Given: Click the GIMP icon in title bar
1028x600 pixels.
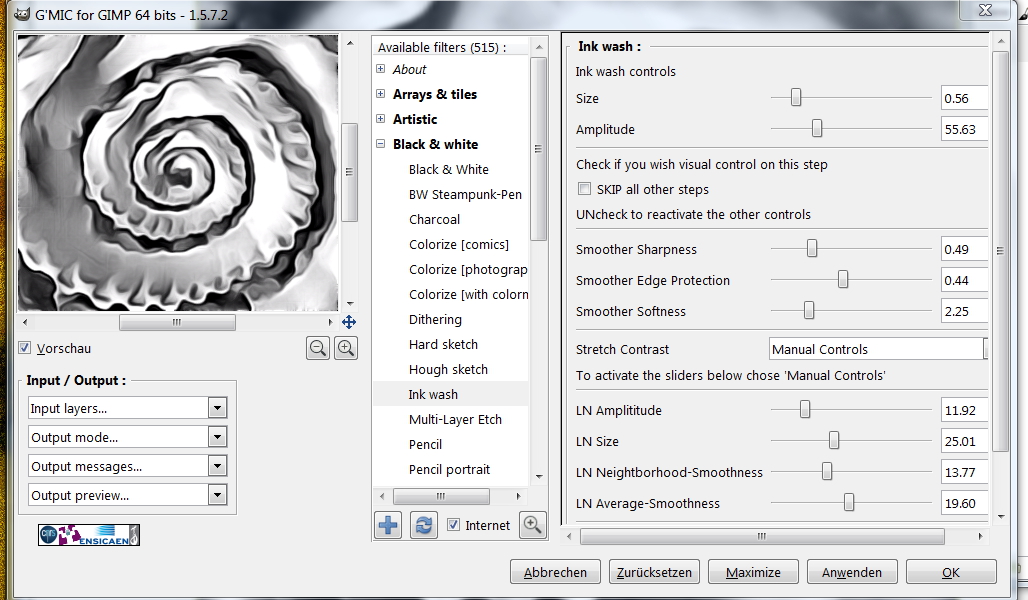Looking at the screenshot, I should pos(21,11).
